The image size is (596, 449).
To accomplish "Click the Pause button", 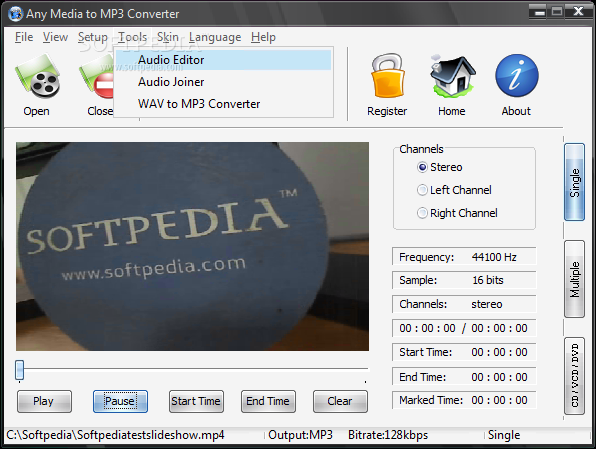I will 120,401.
